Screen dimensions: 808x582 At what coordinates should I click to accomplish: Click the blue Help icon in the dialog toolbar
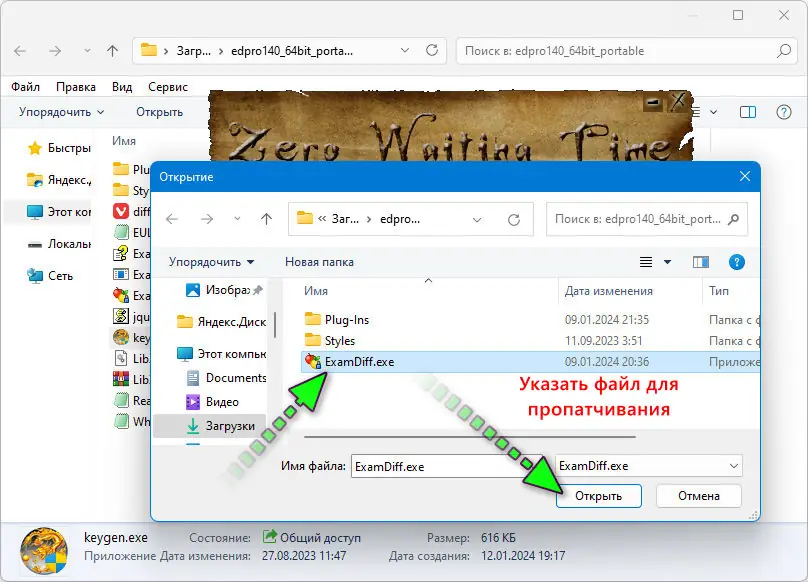pos(736,262)
